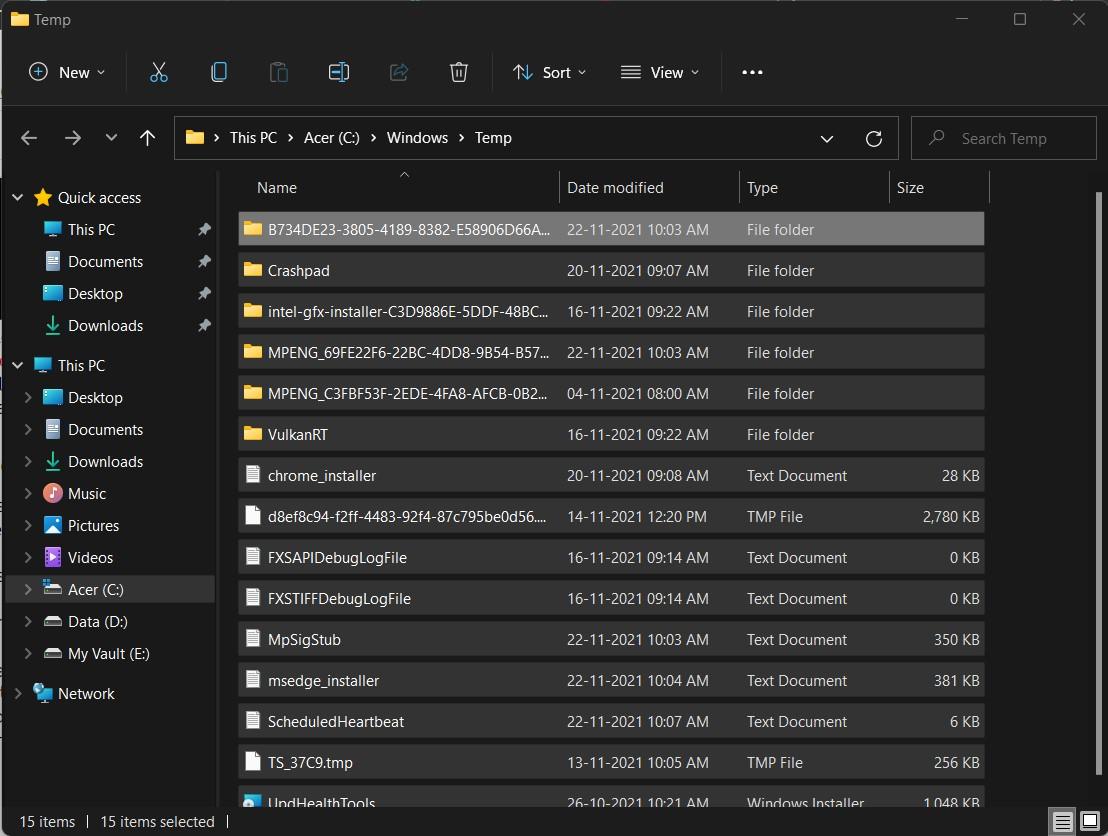The width and height of the screenshot is (1108, 836).
Task: Select Network in the navigation pane
Action: click(86, 694)
